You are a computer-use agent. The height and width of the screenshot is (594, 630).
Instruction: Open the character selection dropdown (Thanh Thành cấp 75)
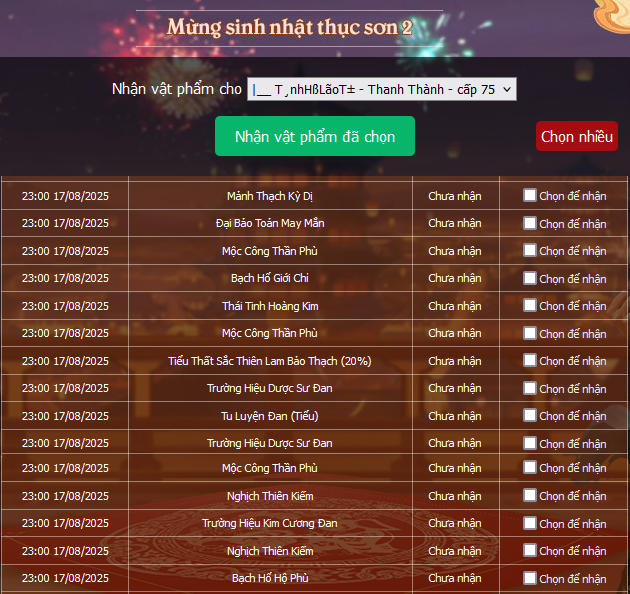click(382, 89)
